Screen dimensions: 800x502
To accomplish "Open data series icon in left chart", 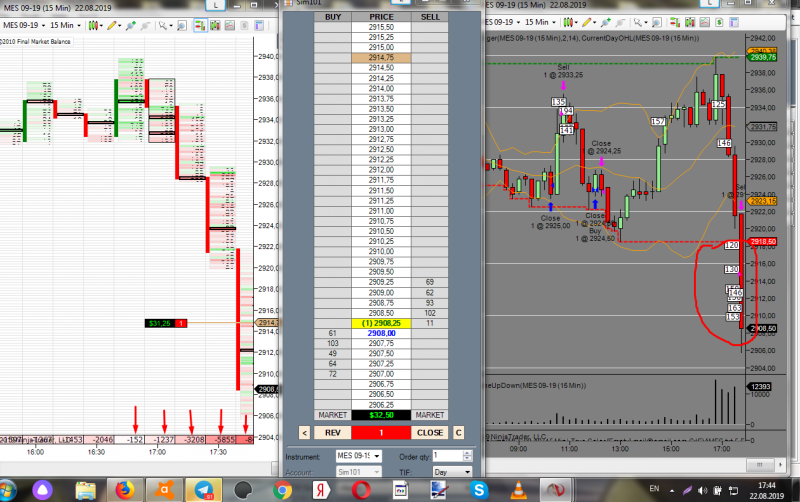I will point(215,25).
